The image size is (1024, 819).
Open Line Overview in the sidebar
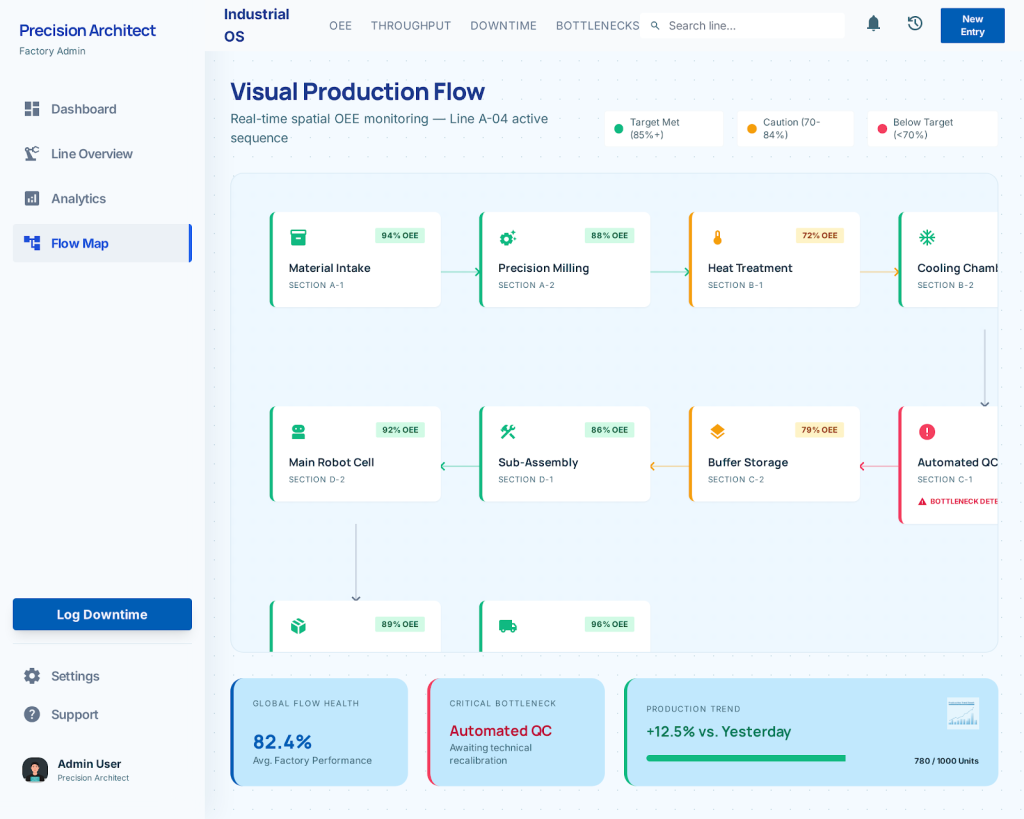[x=91, y=154]
